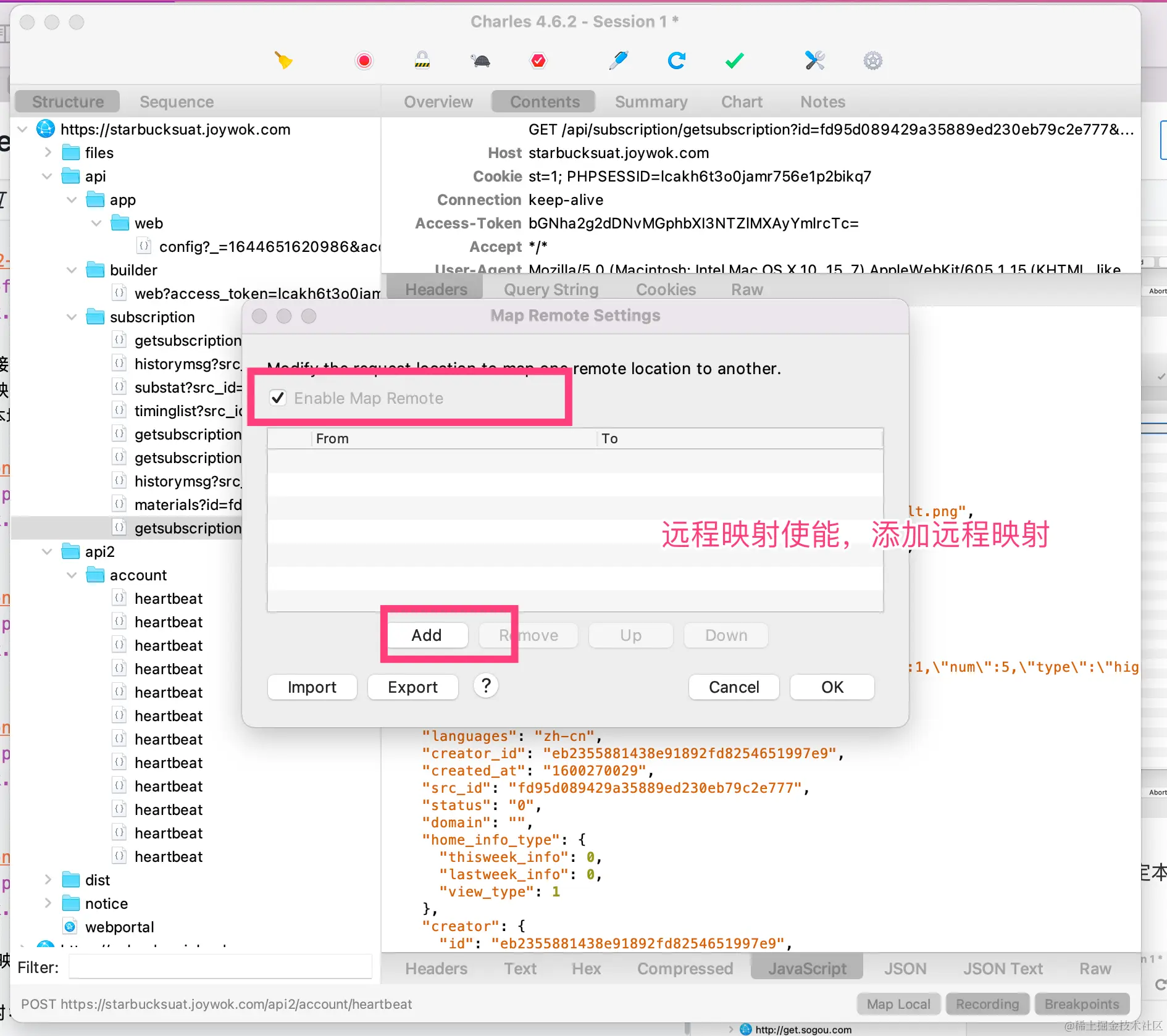
Task: Collapse the web folder
Action: click(x=97, y=223)
